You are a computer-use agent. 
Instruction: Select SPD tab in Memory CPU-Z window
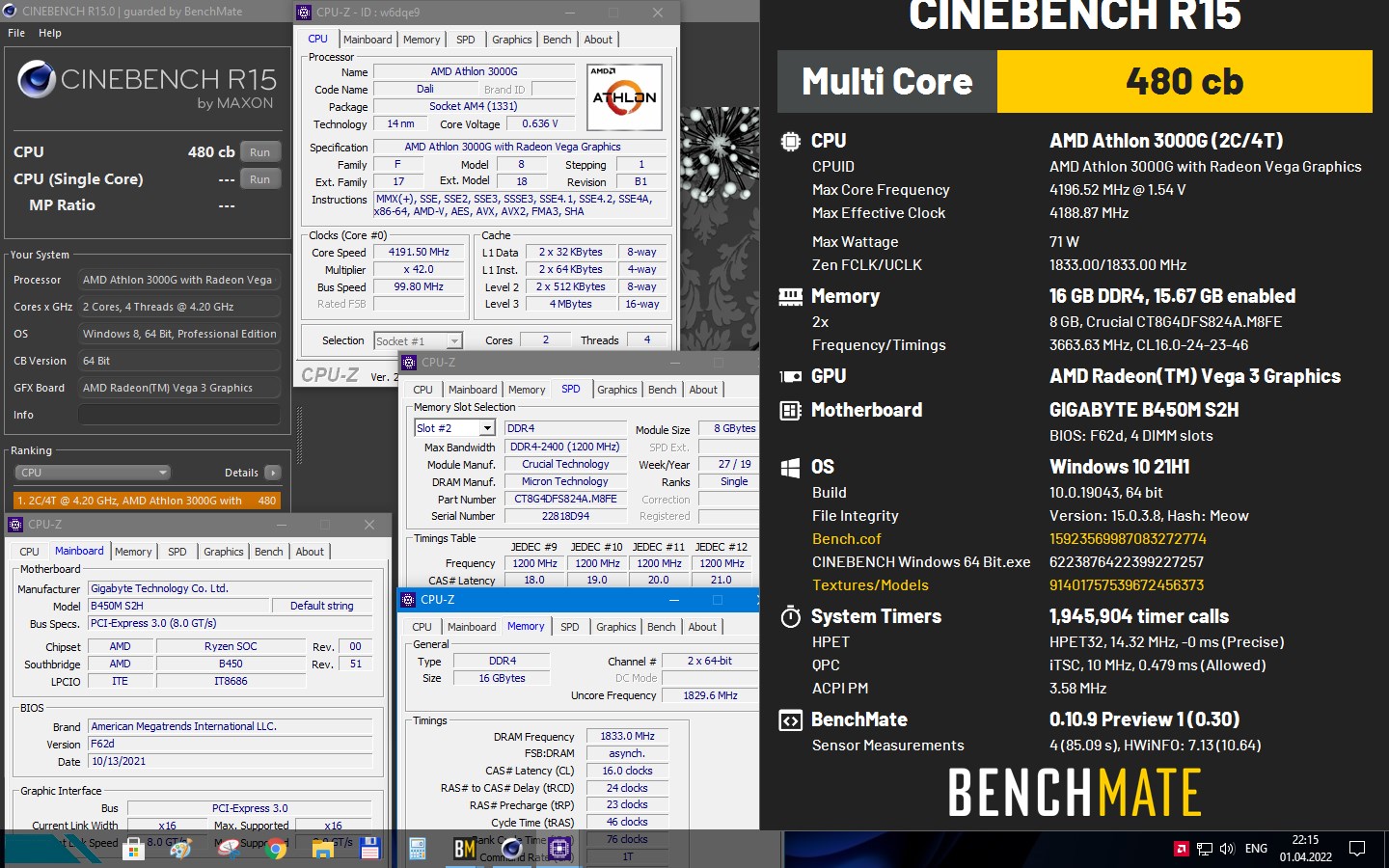(570, 627)
